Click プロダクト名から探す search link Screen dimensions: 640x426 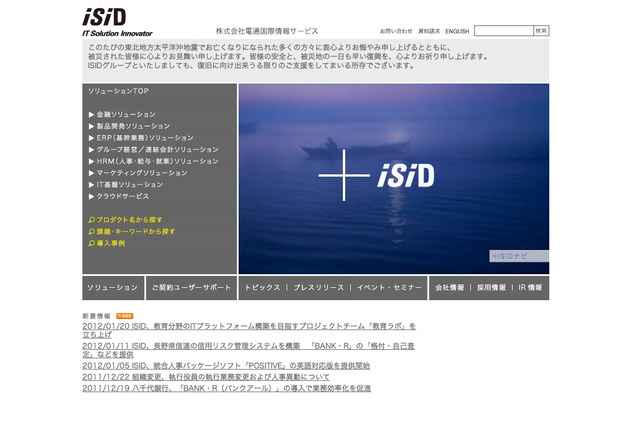[125, 220]
